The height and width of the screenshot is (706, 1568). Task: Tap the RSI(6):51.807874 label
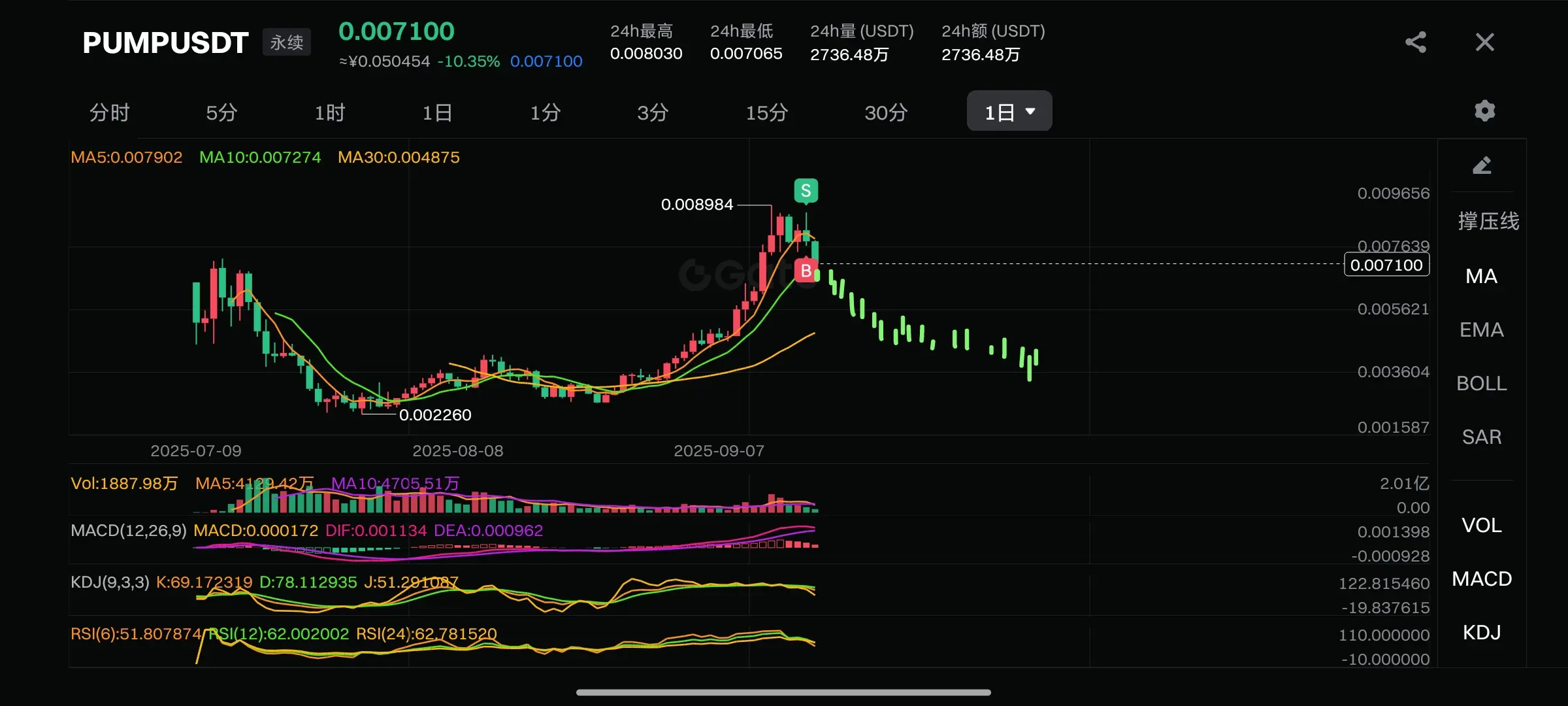[x=136, y=634]
